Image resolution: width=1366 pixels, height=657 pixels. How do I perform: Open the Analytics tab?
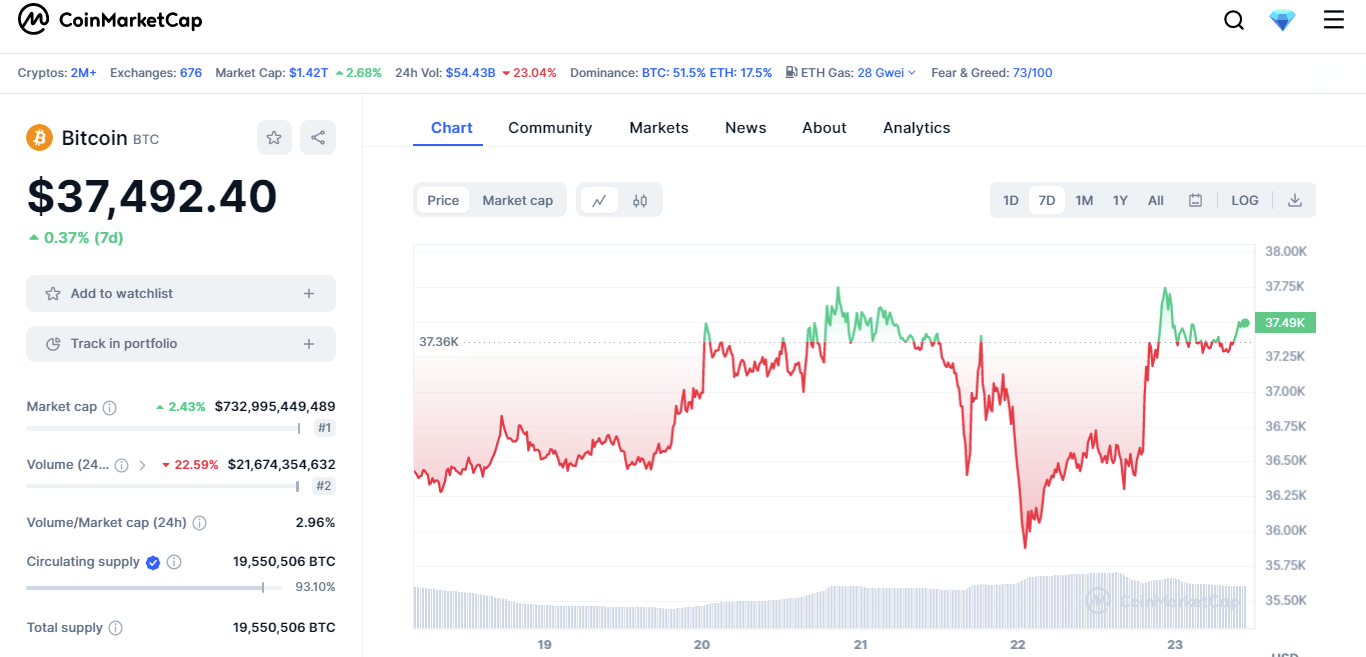(917, 128)
